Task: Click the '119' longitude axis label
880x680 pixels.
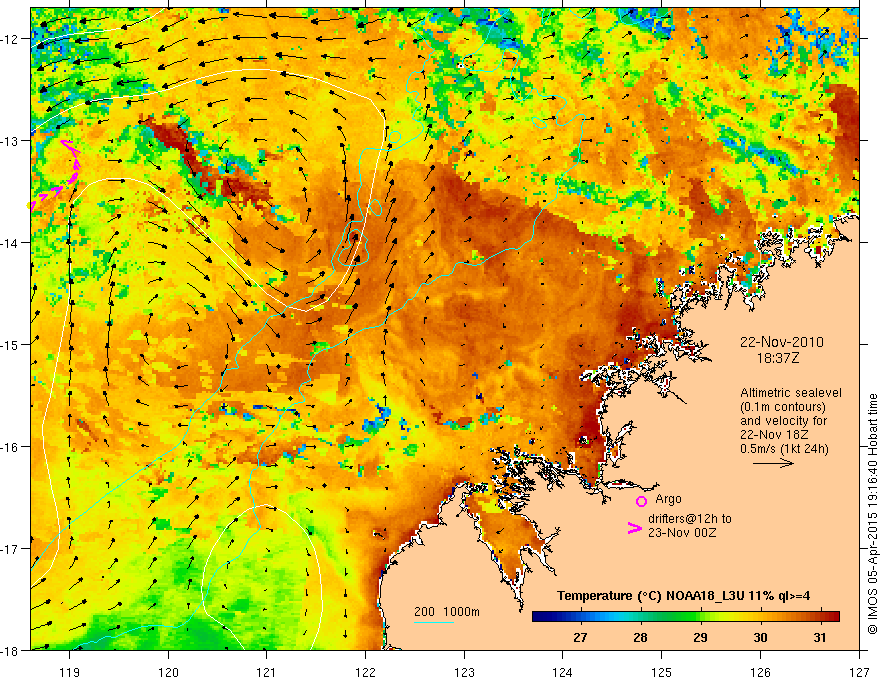Action: pos(70,672)
